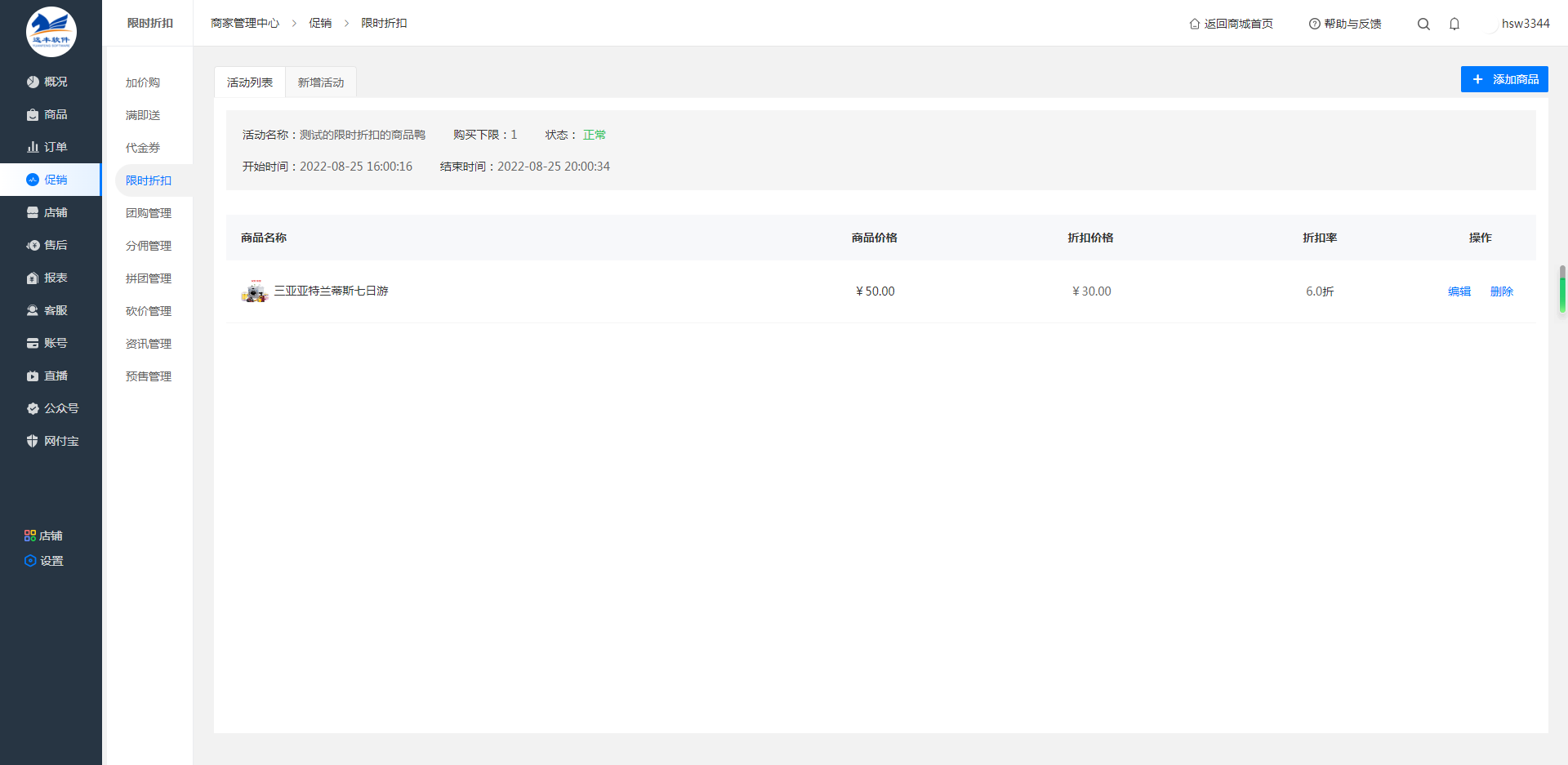Click plus icon on 添加商品
The width and height of the screenshot is (1568, 765).
point(1477,79)
